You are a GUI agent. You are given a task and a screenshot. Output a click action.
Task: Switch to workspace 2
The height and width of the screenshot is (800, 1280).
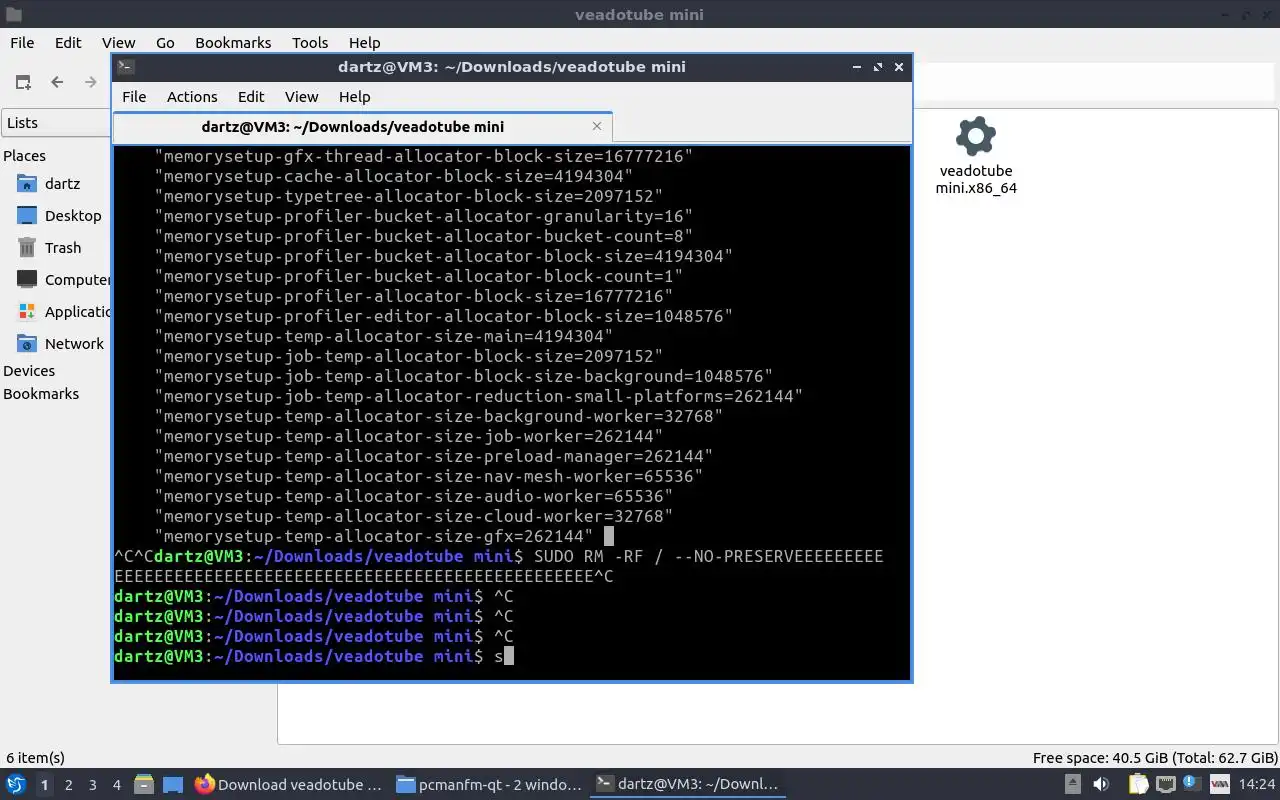pos(69,785)
